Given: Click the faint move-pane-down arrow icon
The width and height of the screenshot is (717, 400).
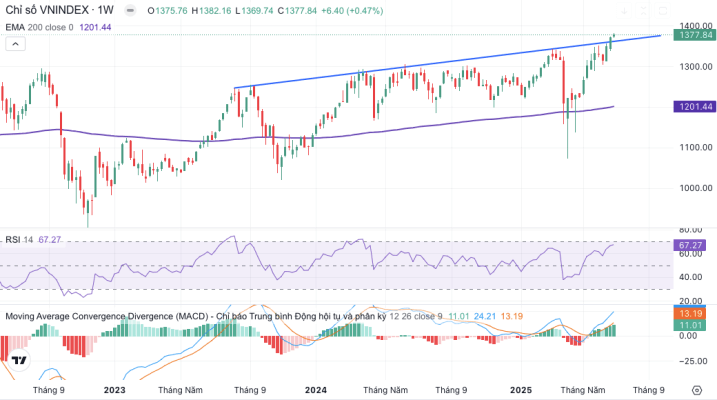Looking at the screenshot, I should click(624, 11).
